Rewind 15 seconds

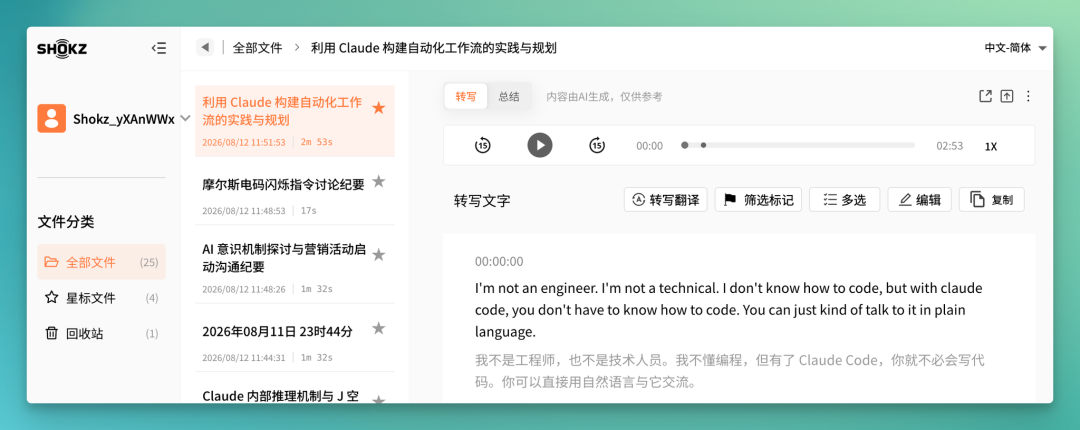click(x=483, y=145)
